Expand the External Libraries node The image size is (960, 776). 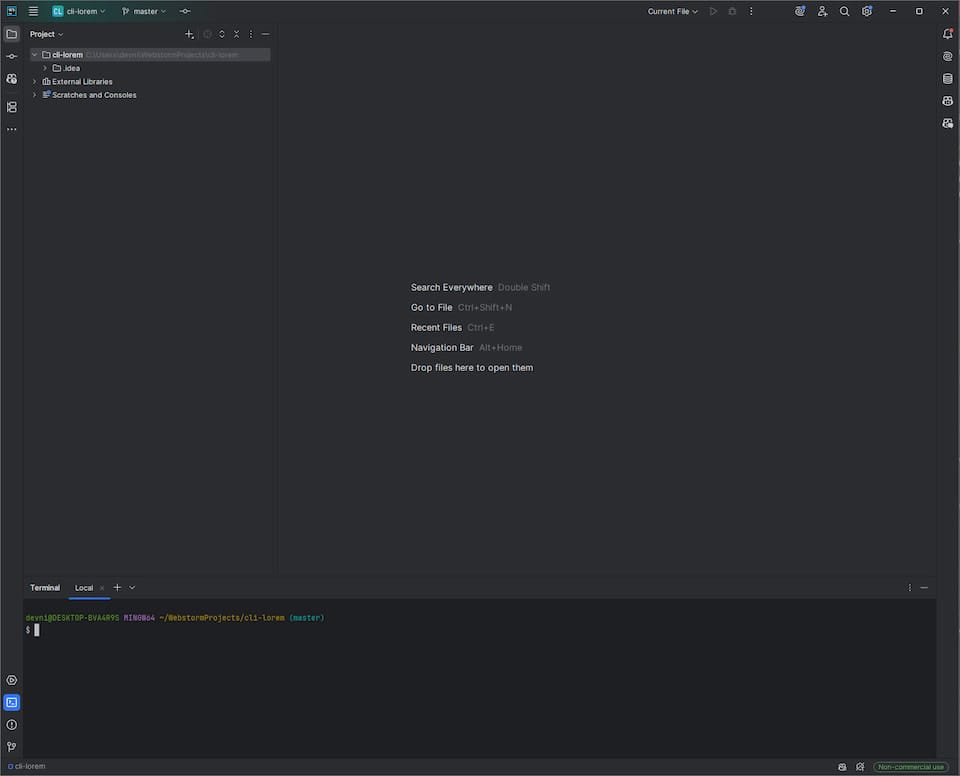pyautogui.click(x=34, y=82)
